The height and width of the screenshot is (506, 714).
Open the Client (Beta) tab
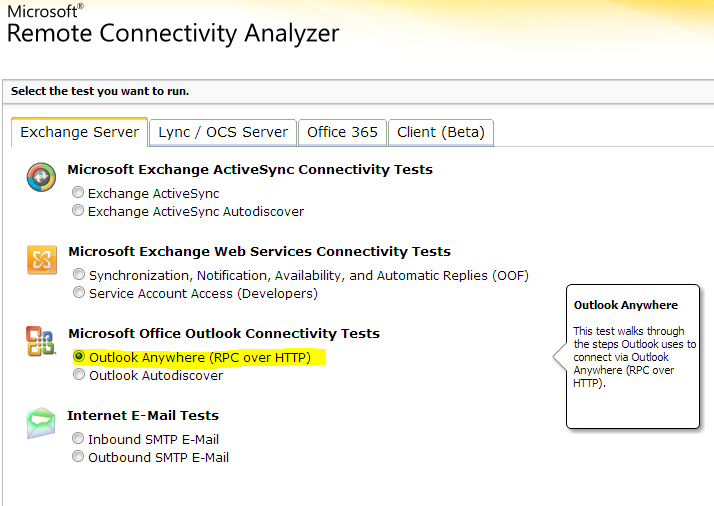pos(441,133)
